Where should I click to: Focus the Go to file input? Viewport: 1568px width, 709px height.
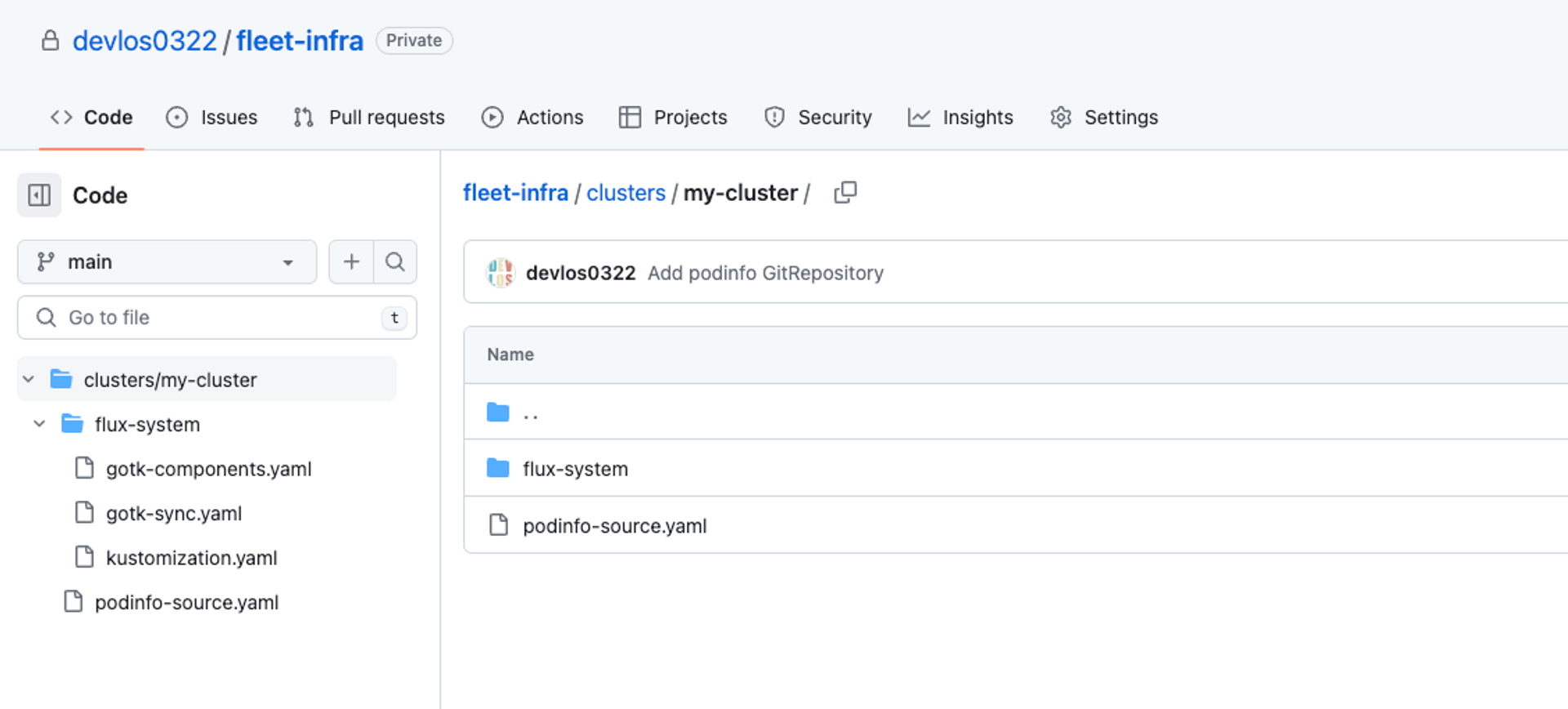pyautogui.click(x=217, y=317)
